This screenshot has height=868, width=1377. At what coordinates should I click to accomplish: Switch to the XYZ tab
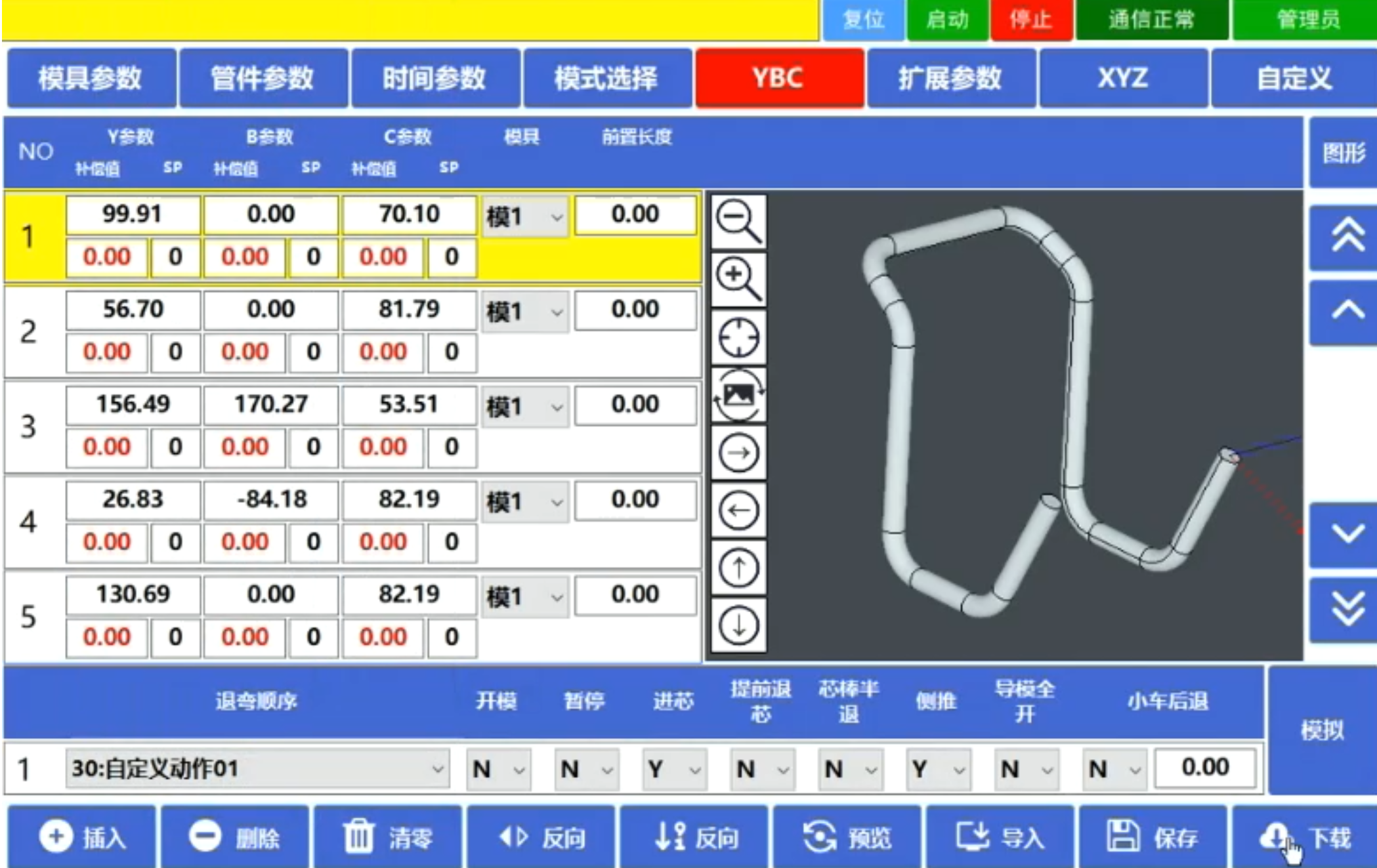click(1123, 78)
